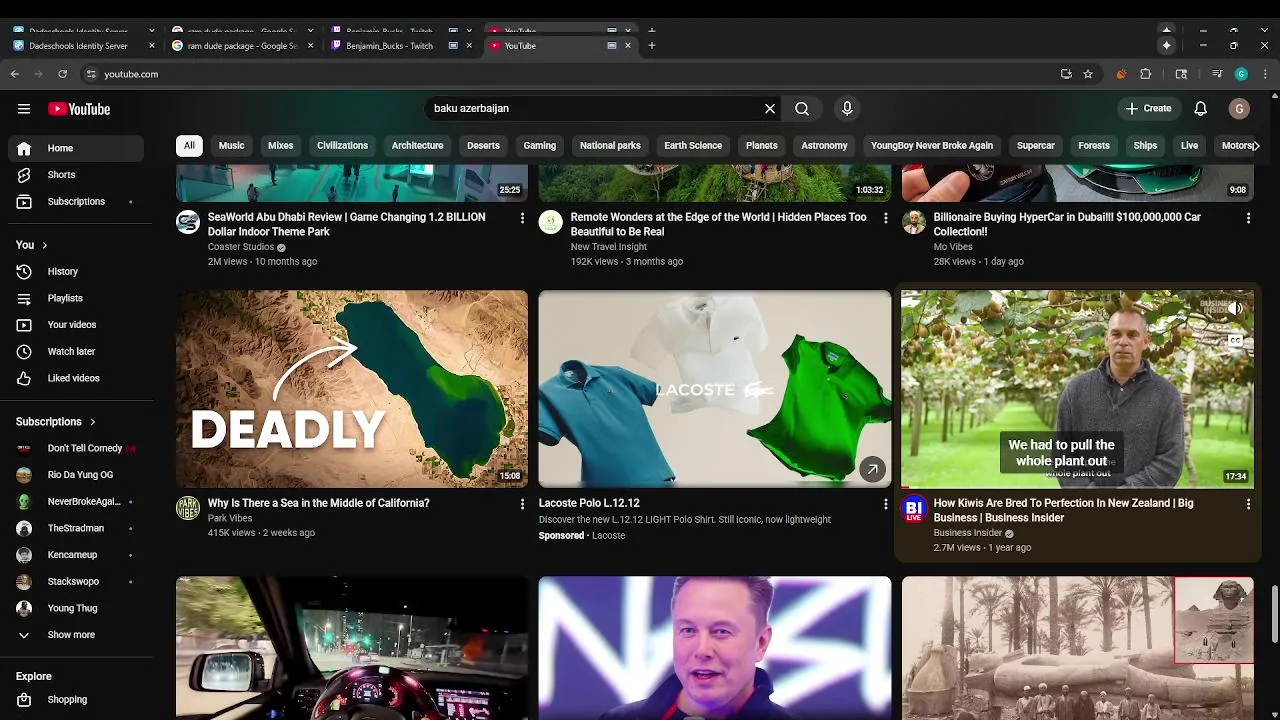Unmute the Kiwis preview with the speaker icon
Viewport: 1280px width, 720px height.
click(x=1235, y=309)
